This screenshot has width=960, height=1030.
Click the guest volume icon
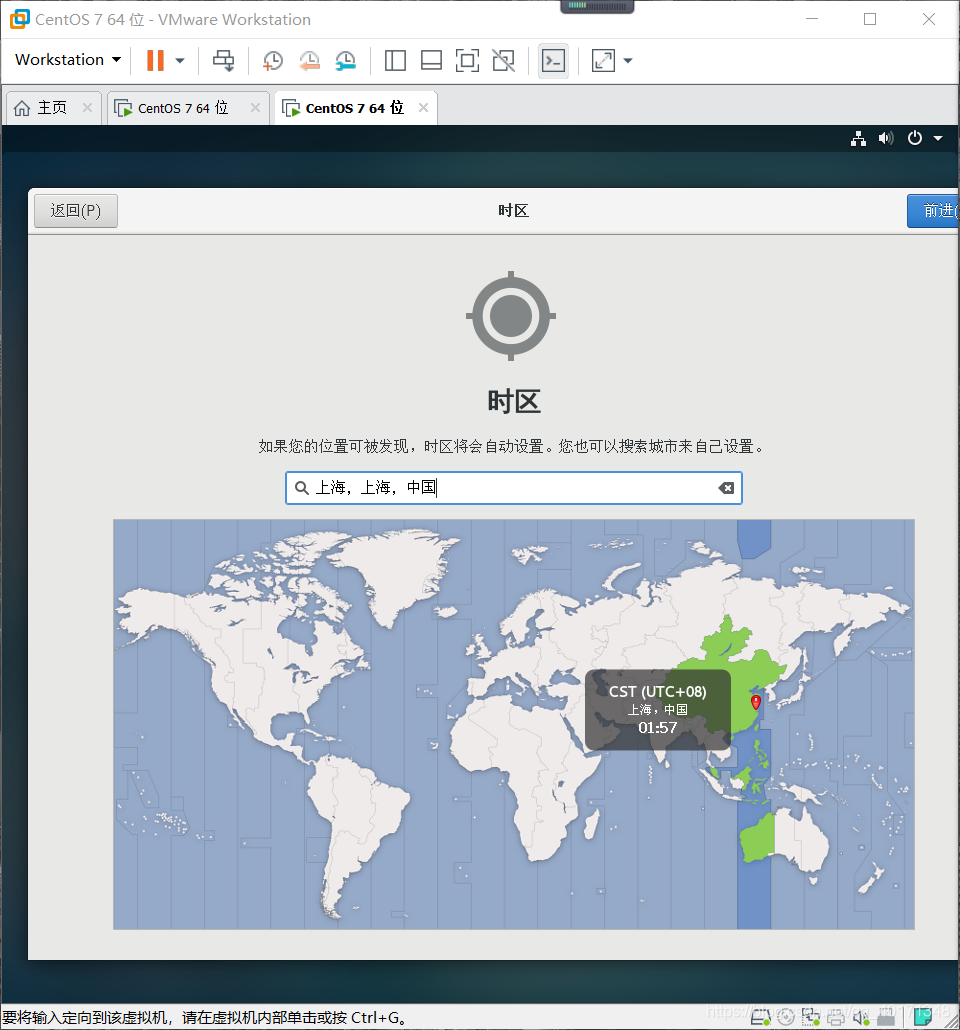886,138
